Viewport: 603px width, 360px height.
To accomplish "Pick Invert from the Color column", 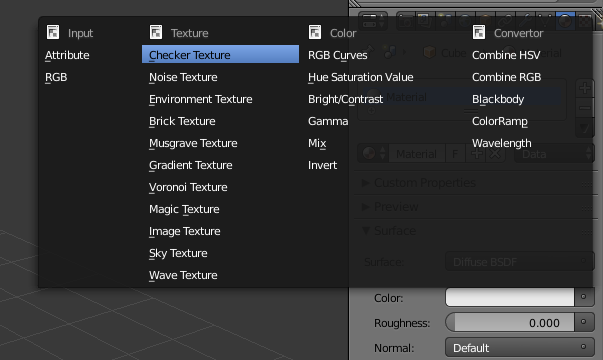I will click(322, 165).
